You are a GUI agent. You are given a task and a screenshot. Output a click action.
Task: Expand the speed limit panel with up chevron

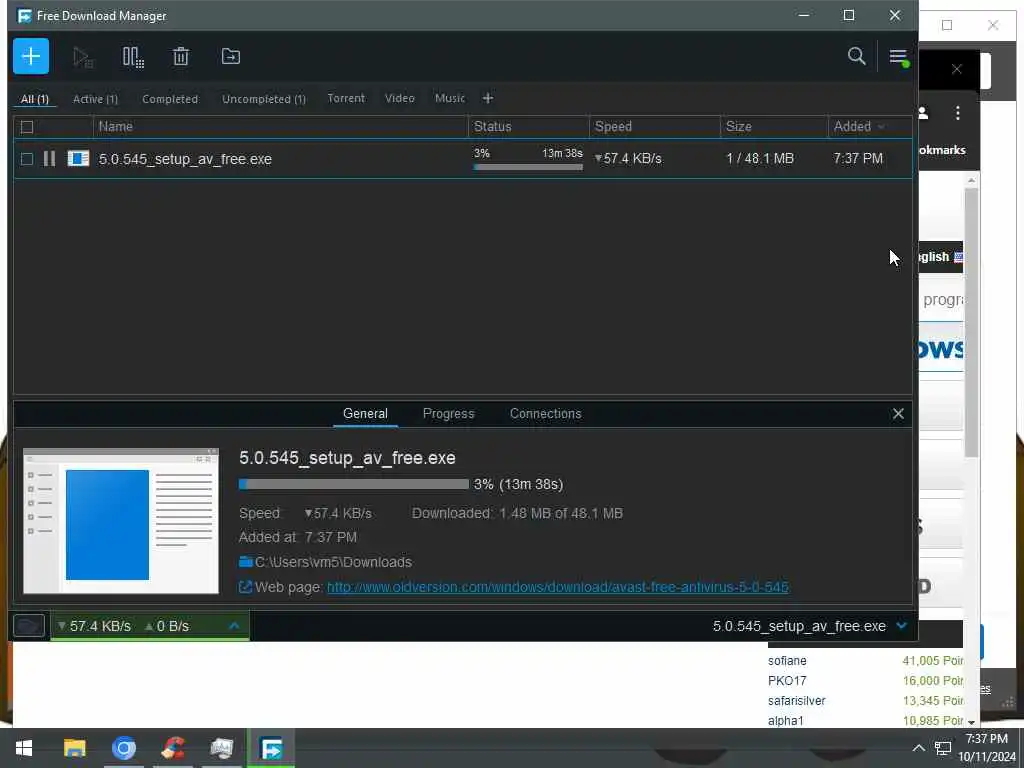coord(234,626)
